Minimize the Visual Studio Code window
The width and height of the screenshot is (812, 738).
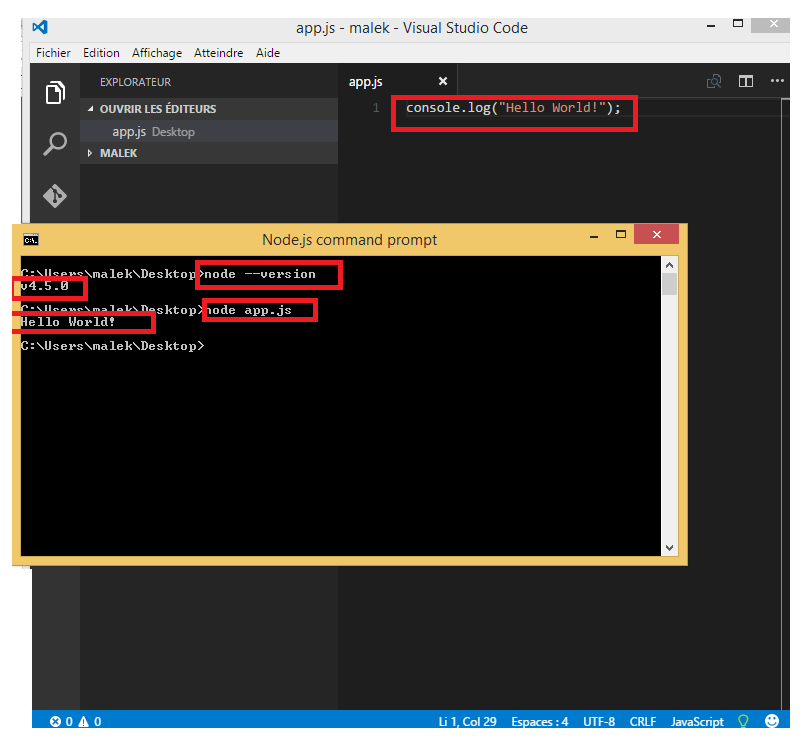(711, 25)
